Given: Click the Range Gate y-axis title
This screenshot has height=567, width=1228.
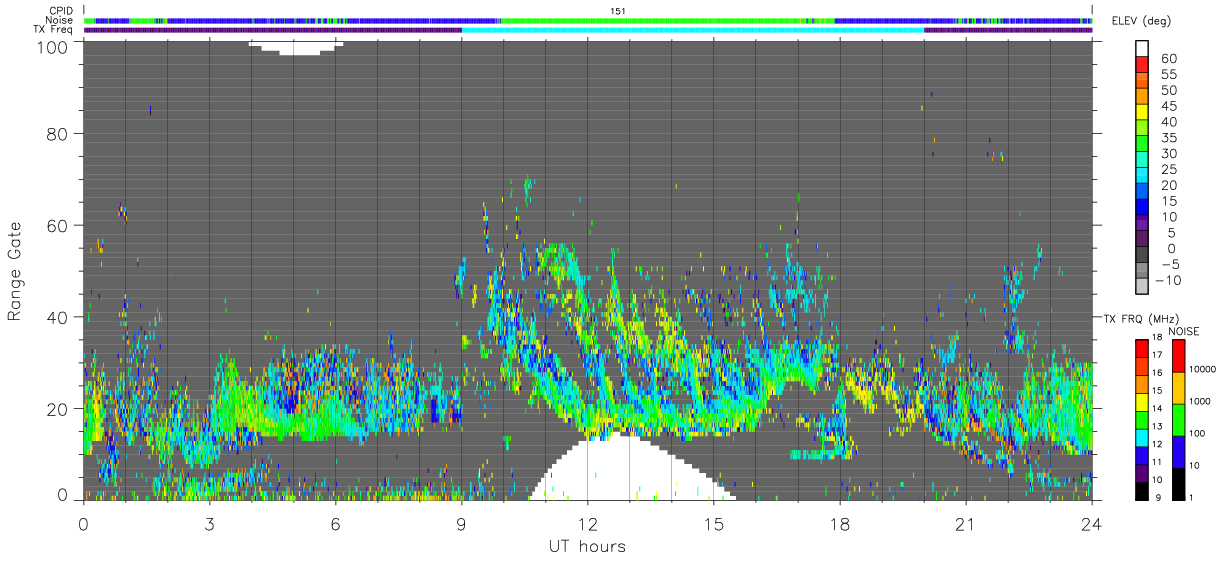Looking at the screenshot, I should [15, 271].
